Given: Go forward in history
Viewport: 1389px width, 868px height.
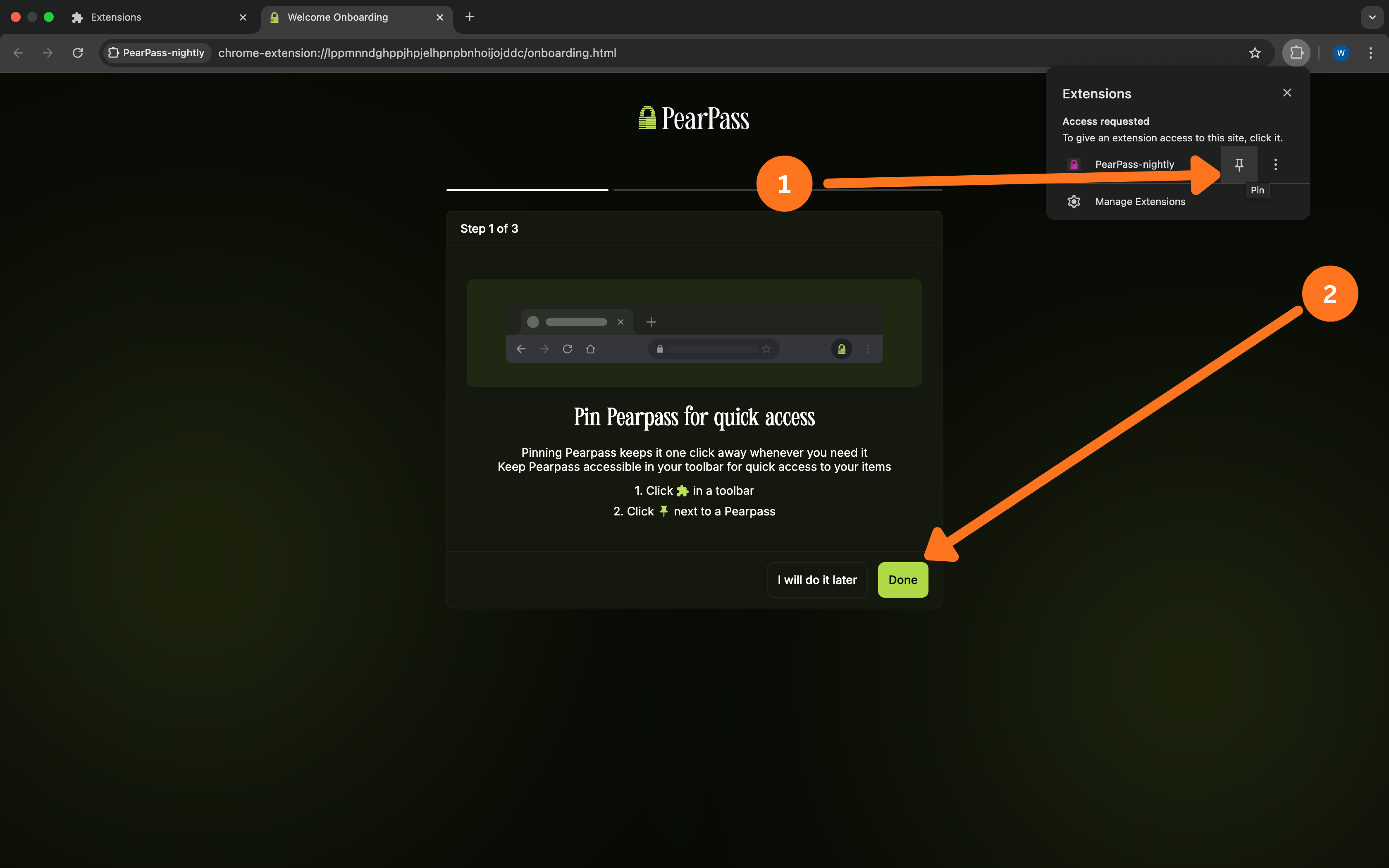Looking at the screenshot, I should (x=48, y=53).
